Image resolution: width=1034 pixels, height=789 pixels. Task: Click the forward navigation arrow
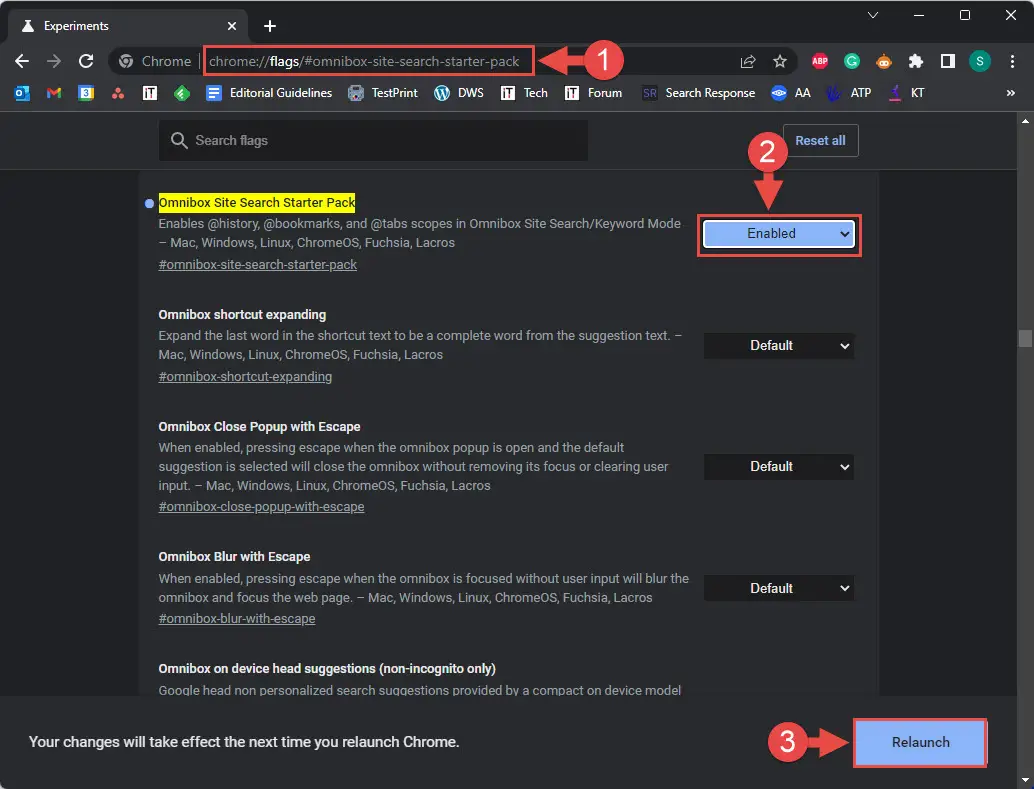[x=54, y=61]
